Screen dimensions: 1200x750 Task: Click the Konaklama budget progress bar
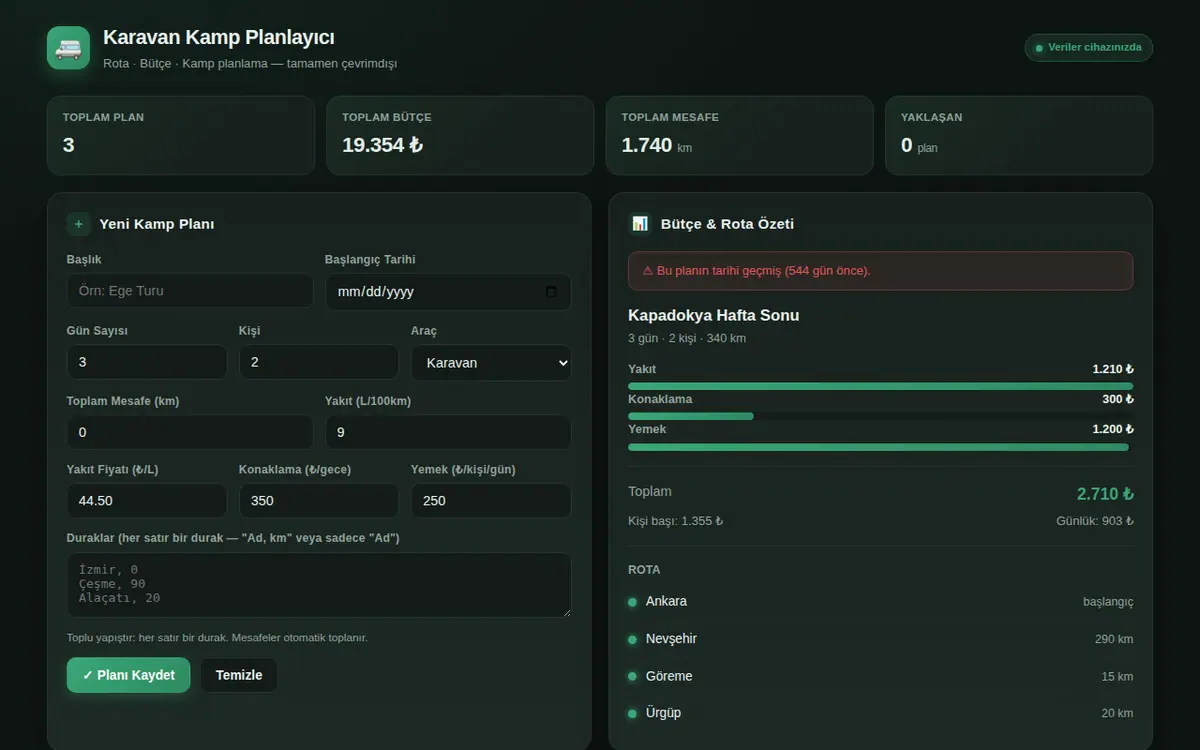tap(881, 416)
